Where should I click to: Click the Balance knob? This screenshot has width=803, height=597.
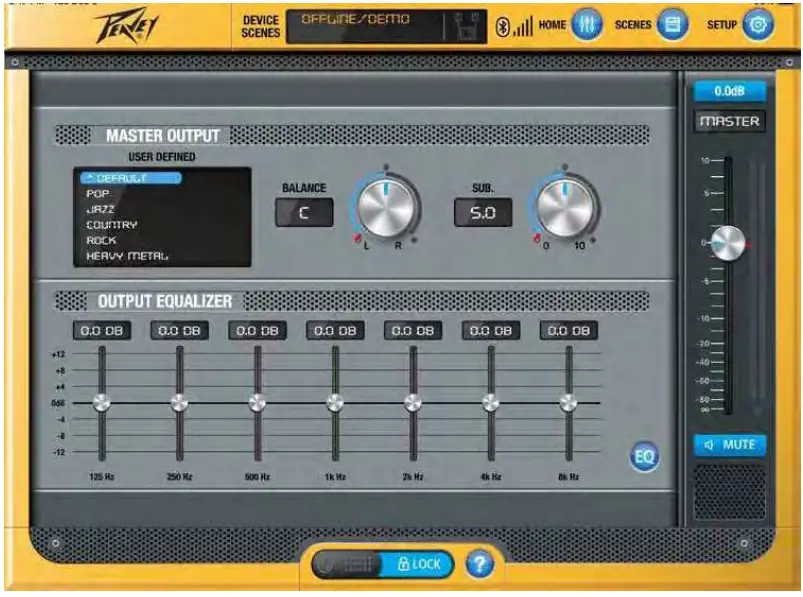pyautogui.click(x=386, y=208)
